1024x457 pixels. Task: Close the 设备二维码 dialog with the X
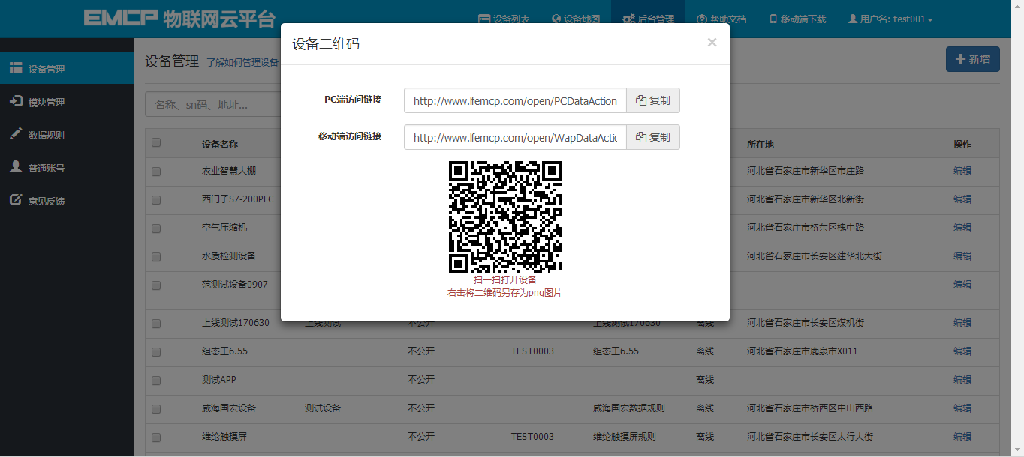click(712, 42)
